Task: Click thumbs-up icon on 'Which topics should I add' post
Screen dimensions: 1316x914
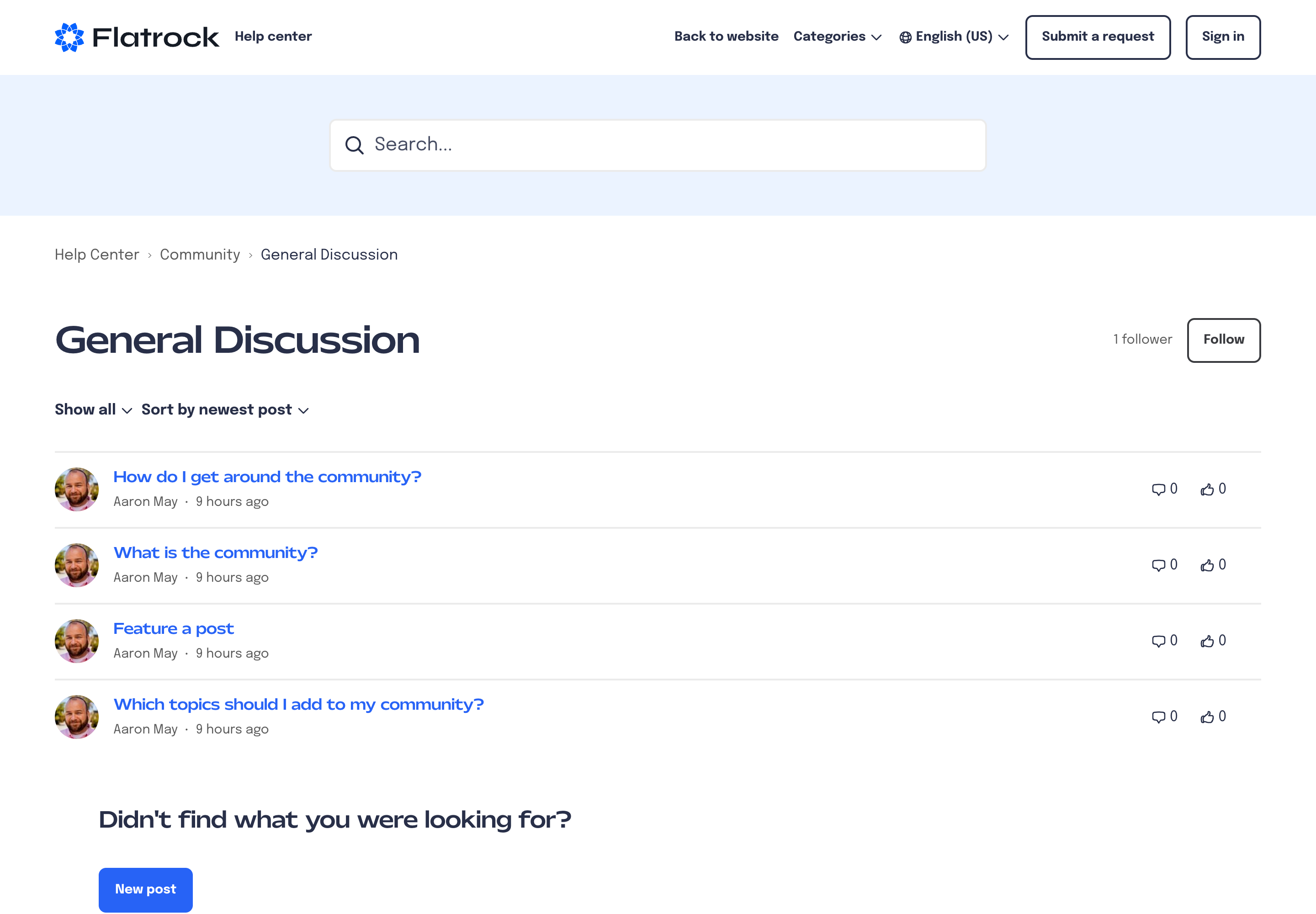Action: coord(1207,717)
